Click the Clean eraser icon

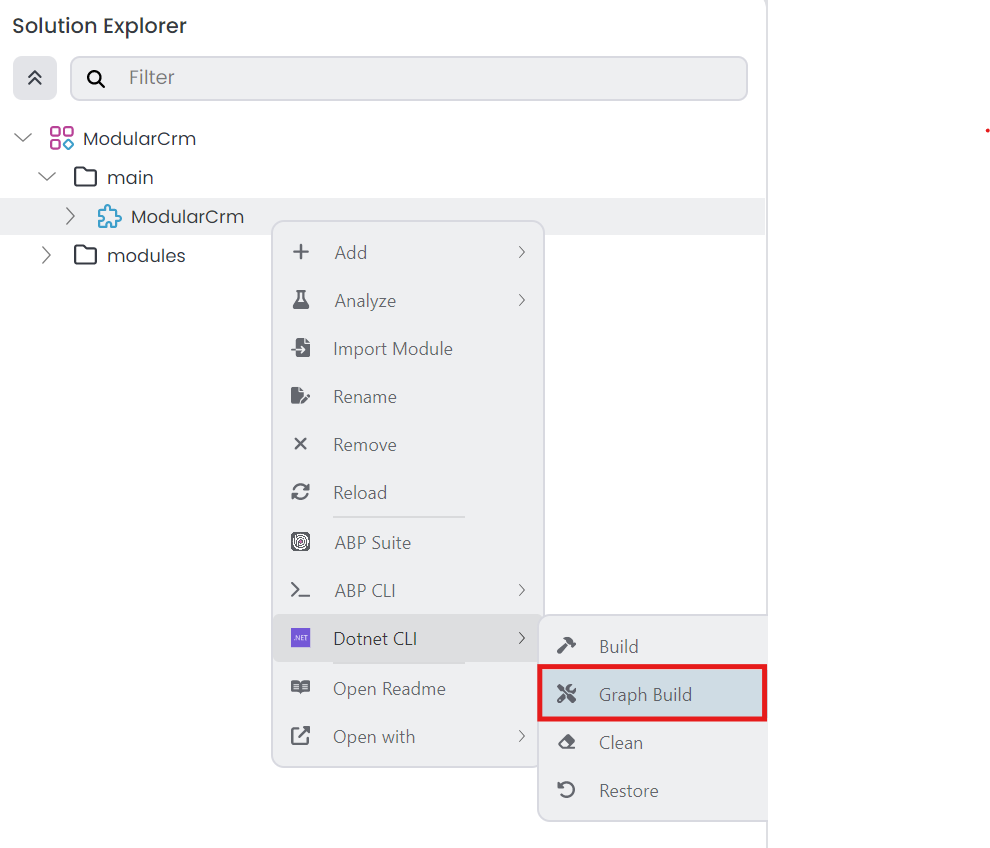pos(566,742)
